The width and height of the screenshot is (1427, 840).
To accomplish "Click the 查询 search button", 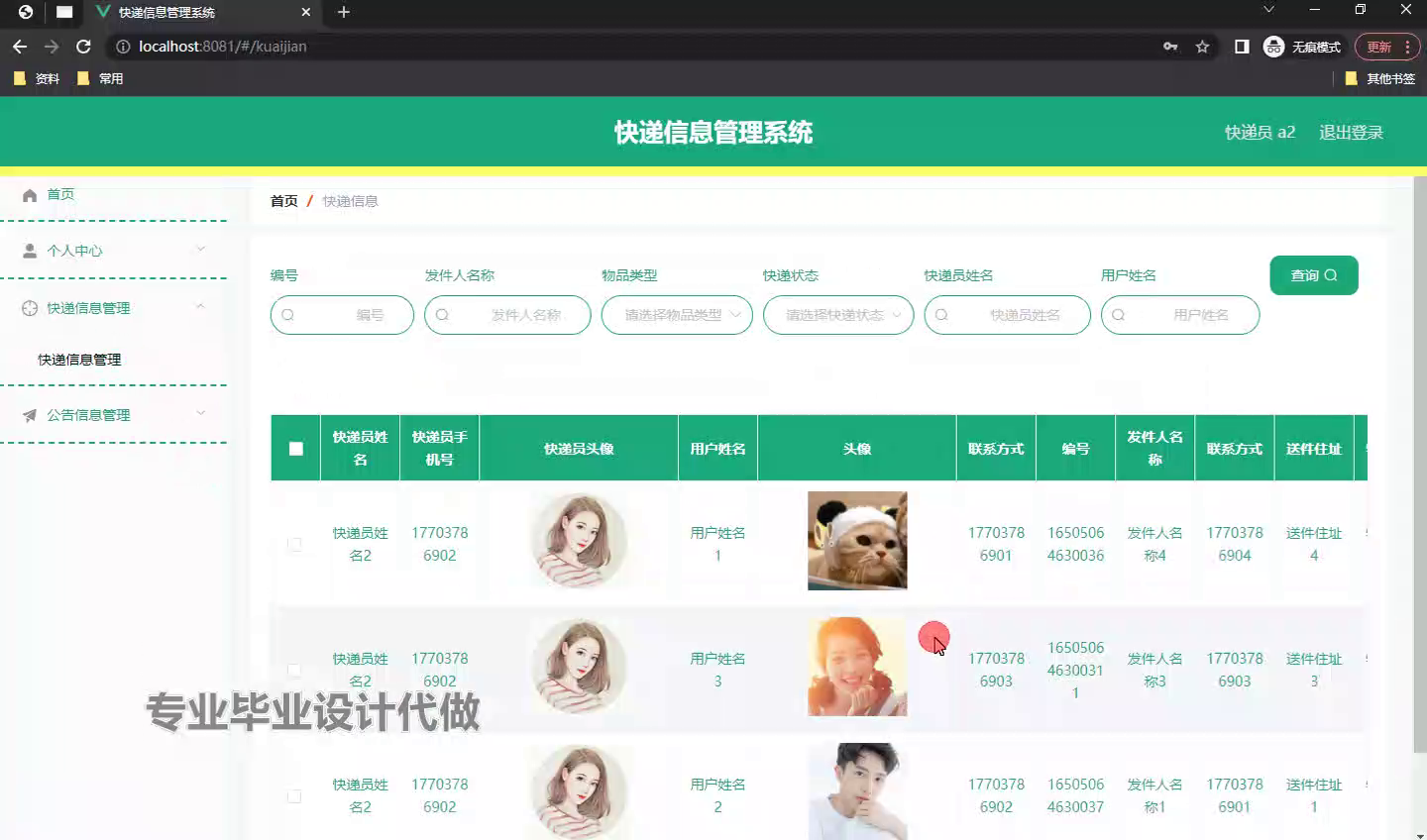I will click(x=1314, y=275).
